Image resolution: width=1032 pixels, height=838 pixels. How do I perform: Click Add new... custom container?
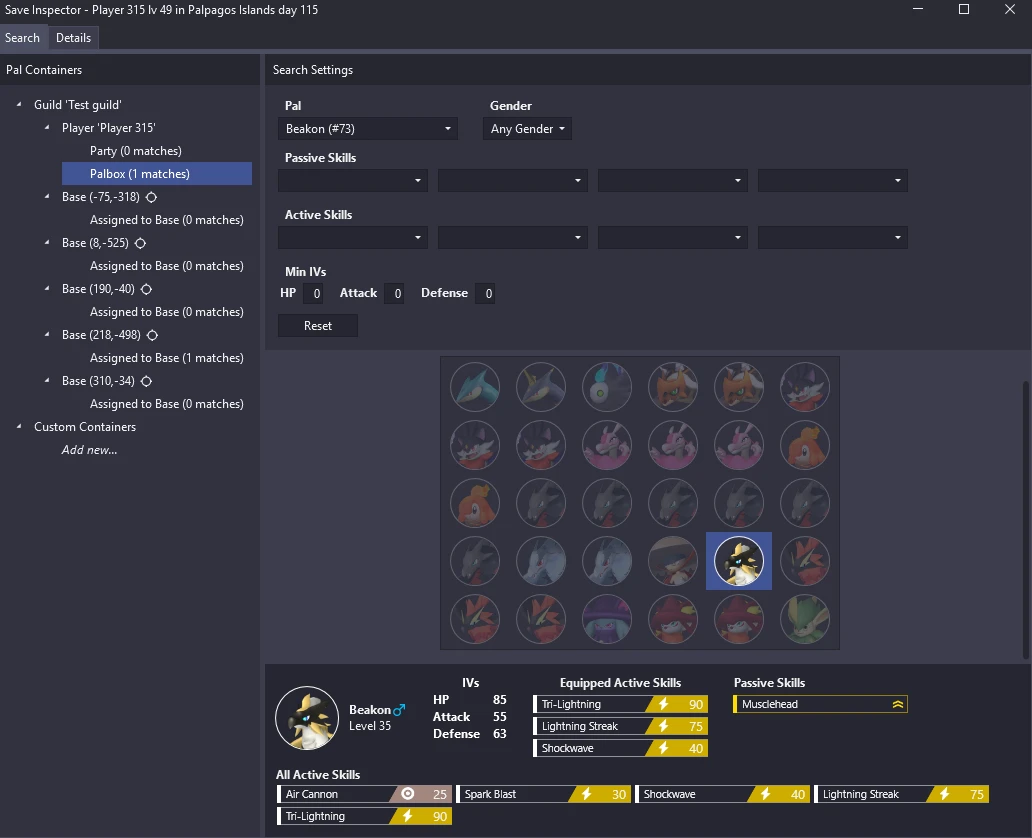(x=90, y=450)
